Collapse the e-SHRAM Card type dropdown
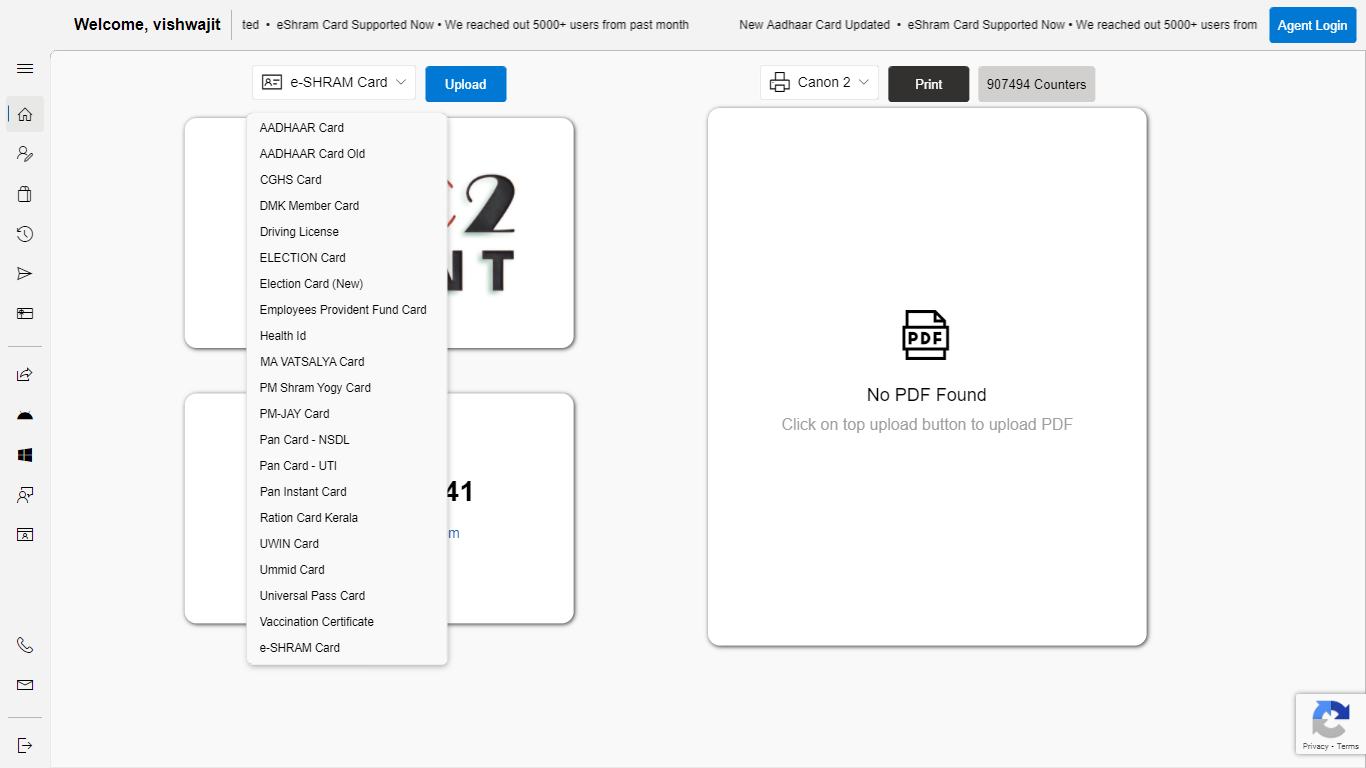Image resolution: width=1366 pixels, height=768 pixels. tap(334, 83)
